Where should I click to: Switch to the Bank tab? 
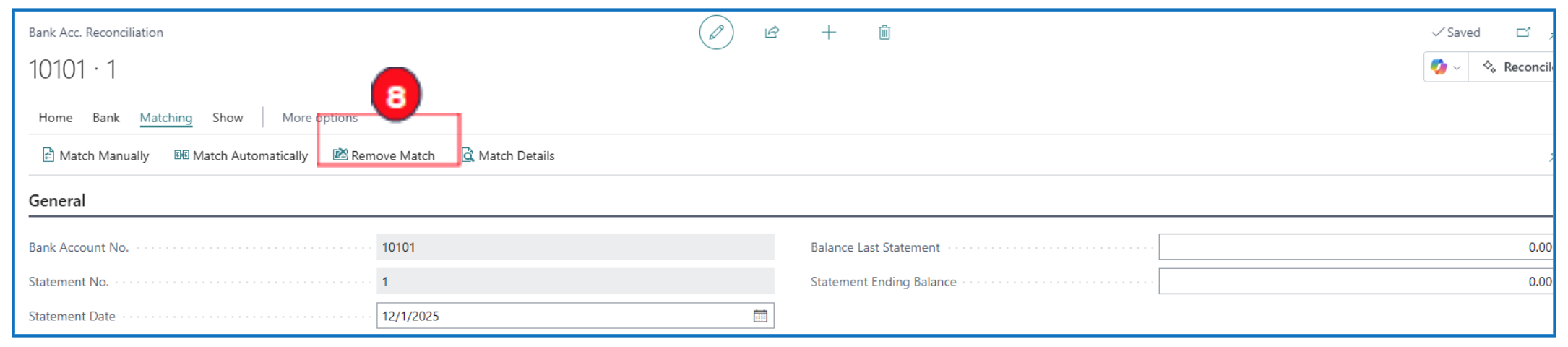106,118
